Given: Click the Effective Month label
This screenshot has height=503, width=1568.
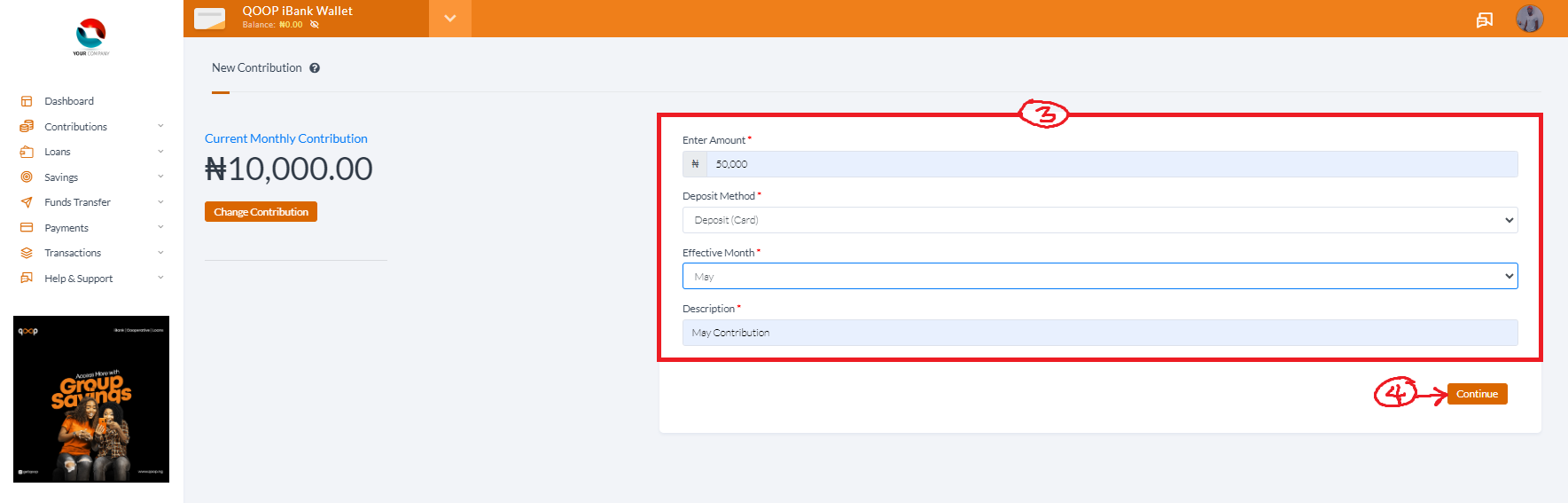Looking at the screenshot, I should (x=719, y=253).
